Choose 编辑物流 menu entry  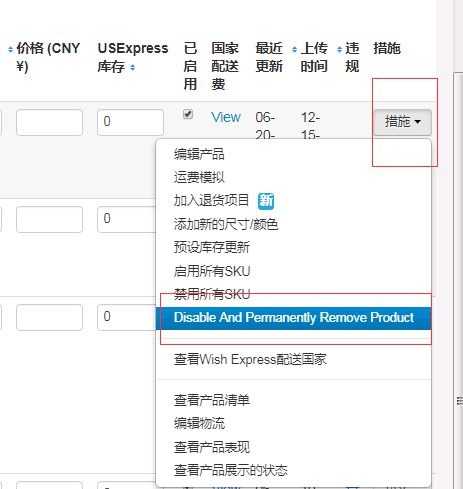pos(199,424)
